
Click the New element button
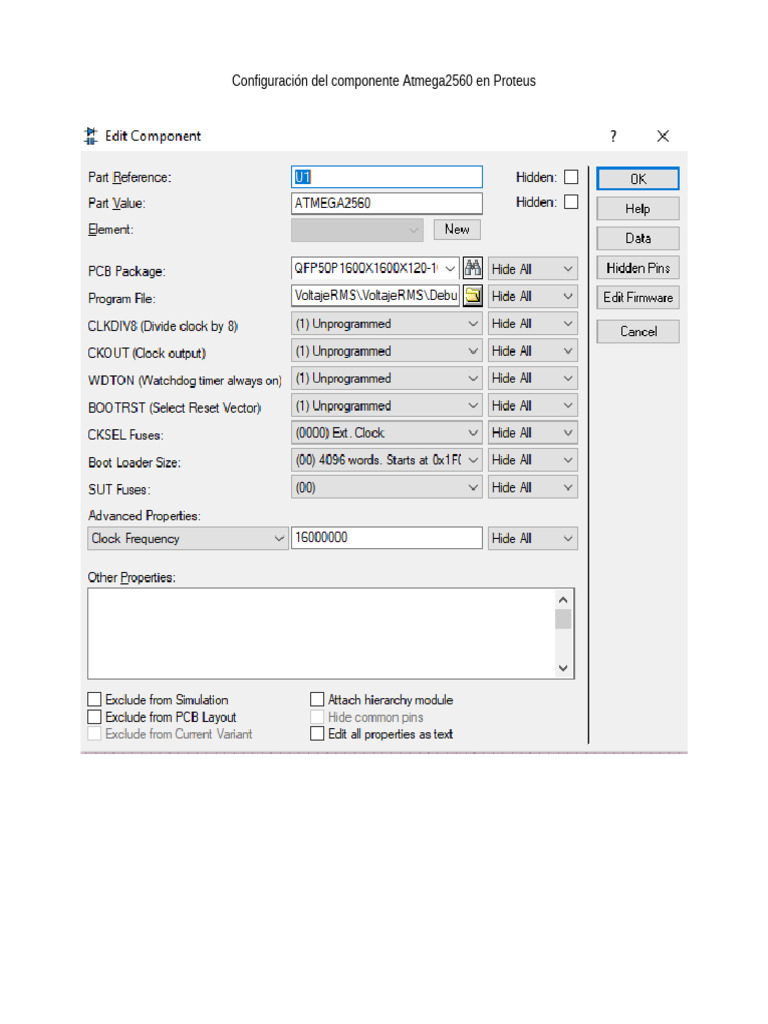click(x=457, y=229)
